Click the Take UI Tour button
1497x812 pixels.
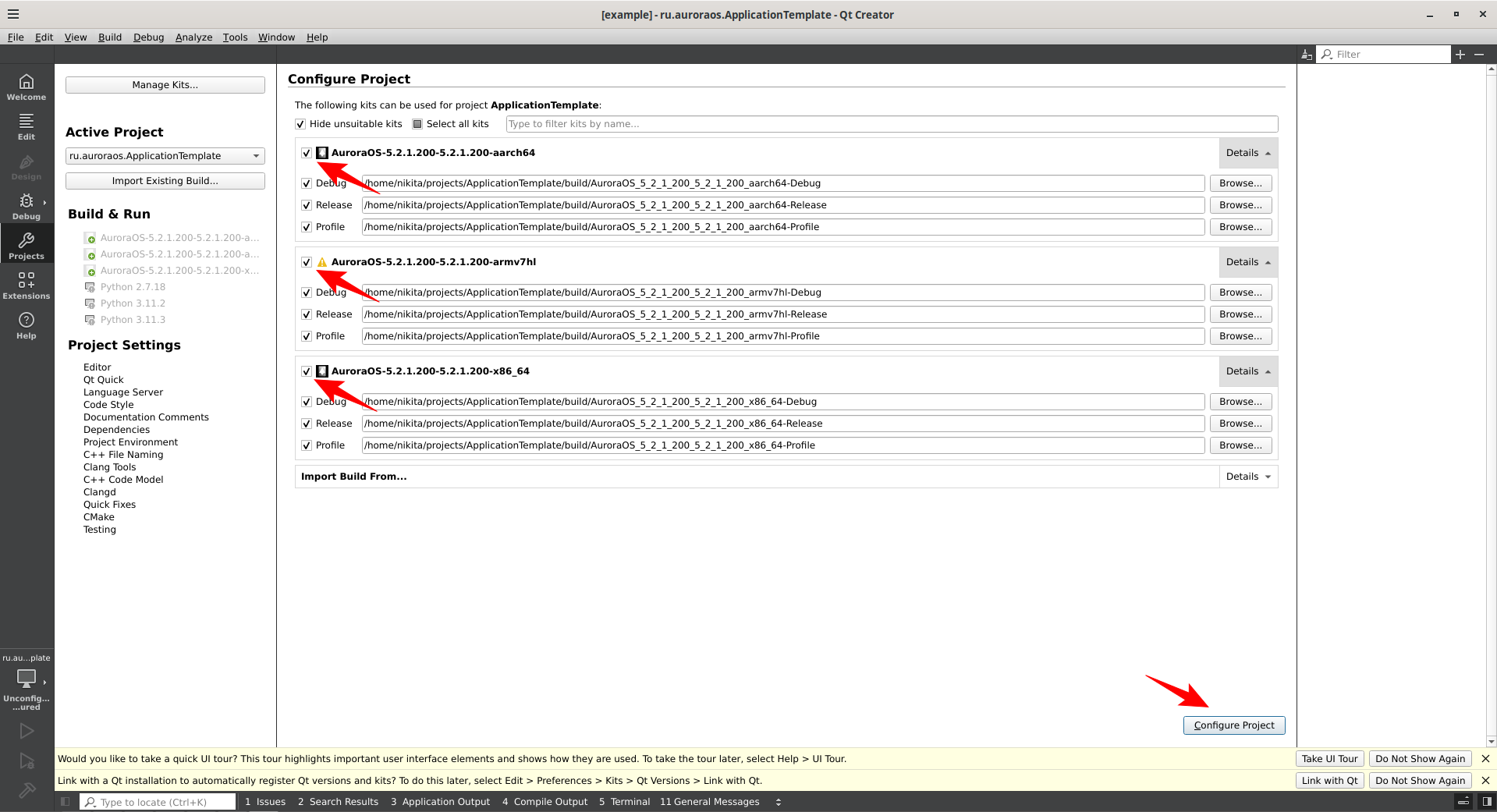(x=1329, y=758)
